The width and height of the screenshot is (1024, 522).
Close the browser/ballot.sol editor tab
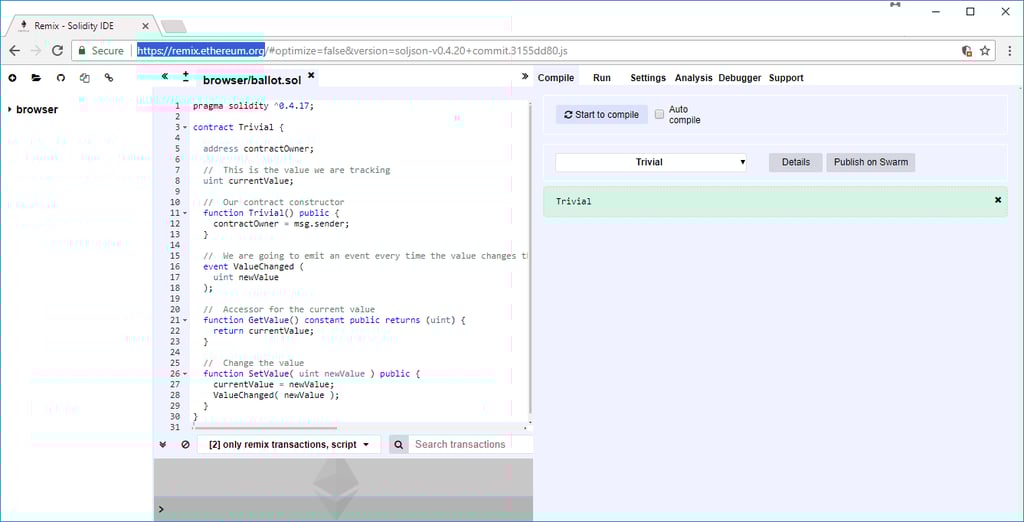[x=312, y=76]
